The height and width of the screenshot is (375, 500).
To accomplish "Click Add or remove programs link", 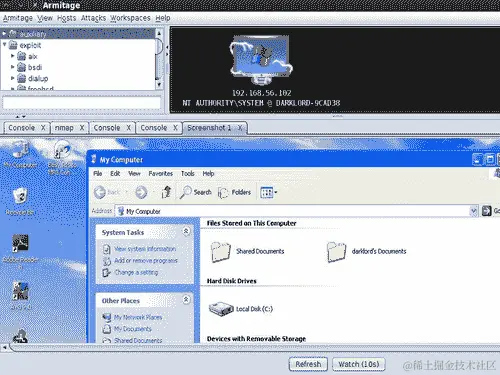I will 146,261.
